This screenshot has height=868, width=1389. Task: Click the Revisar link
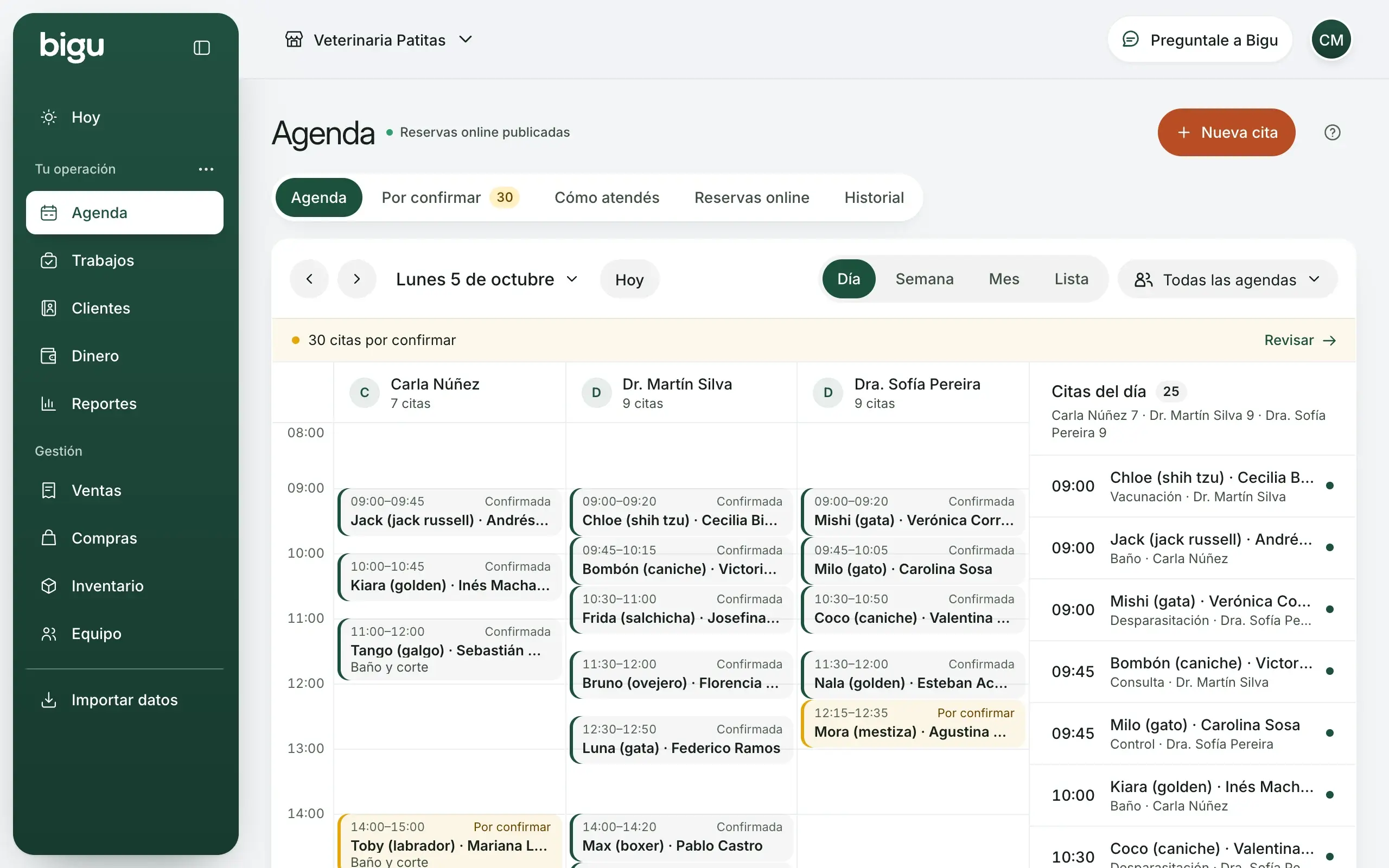point(1299,341)
